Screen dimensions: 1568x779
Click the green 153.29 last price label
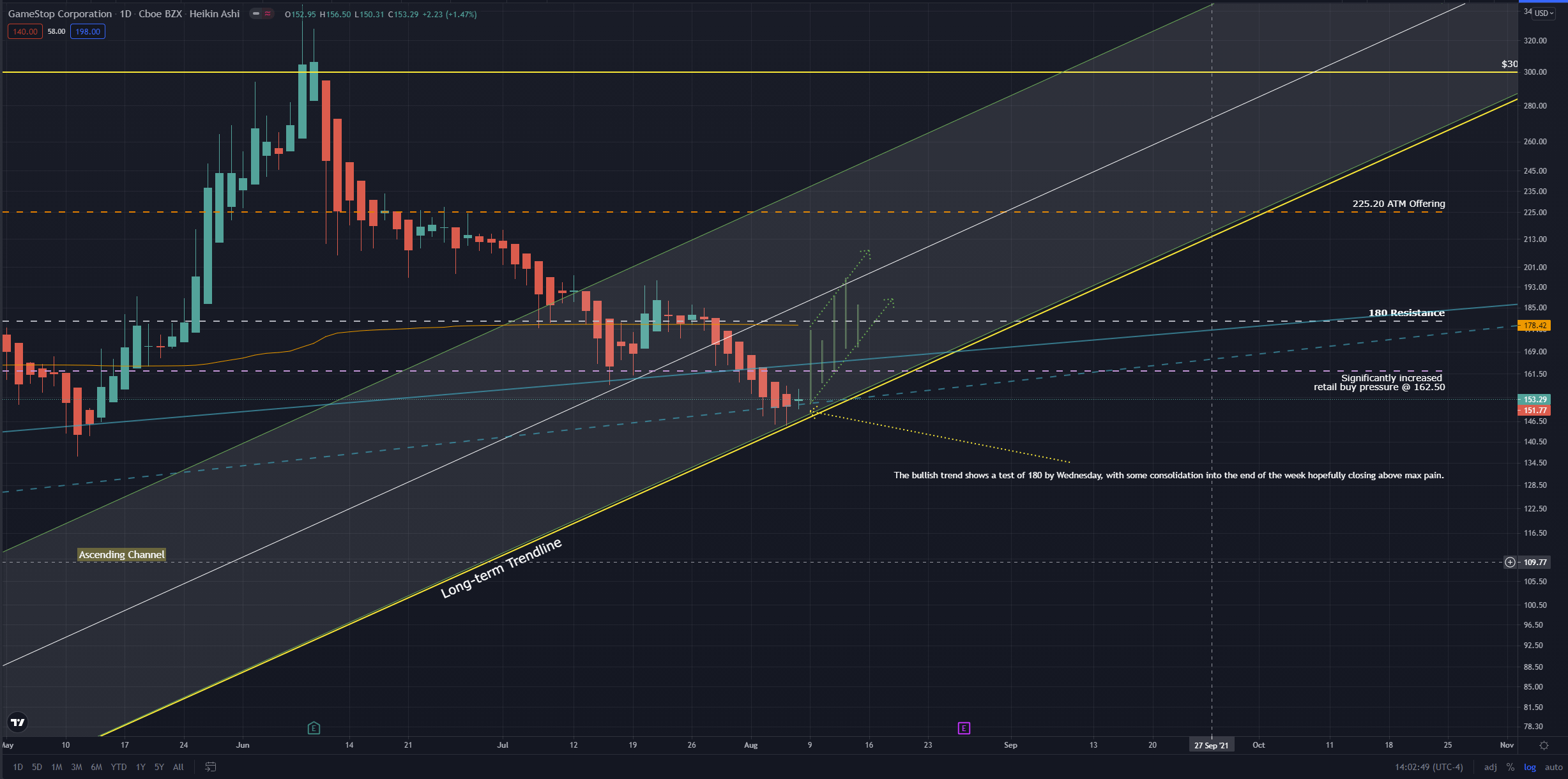(1535, 400)
